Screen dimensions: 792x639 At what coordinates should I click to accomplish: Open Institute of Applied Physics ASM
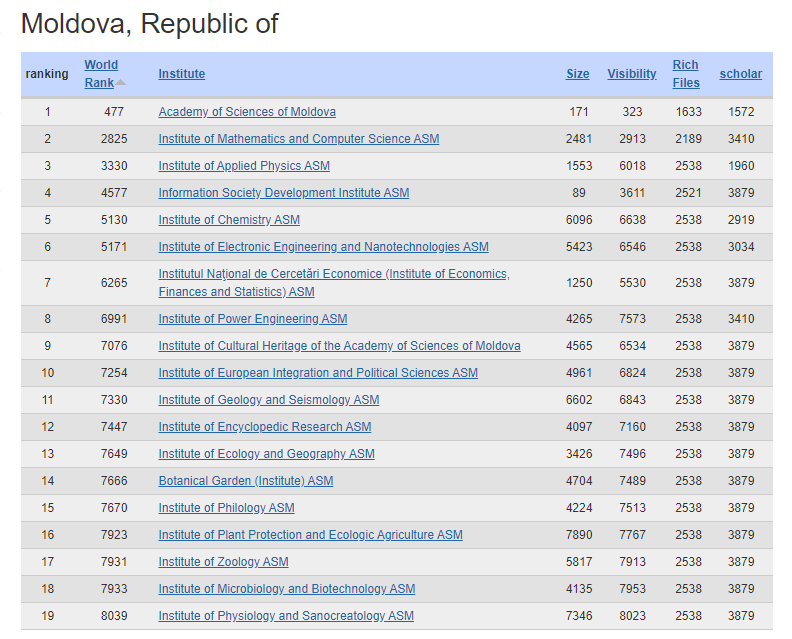coord(244,166)
